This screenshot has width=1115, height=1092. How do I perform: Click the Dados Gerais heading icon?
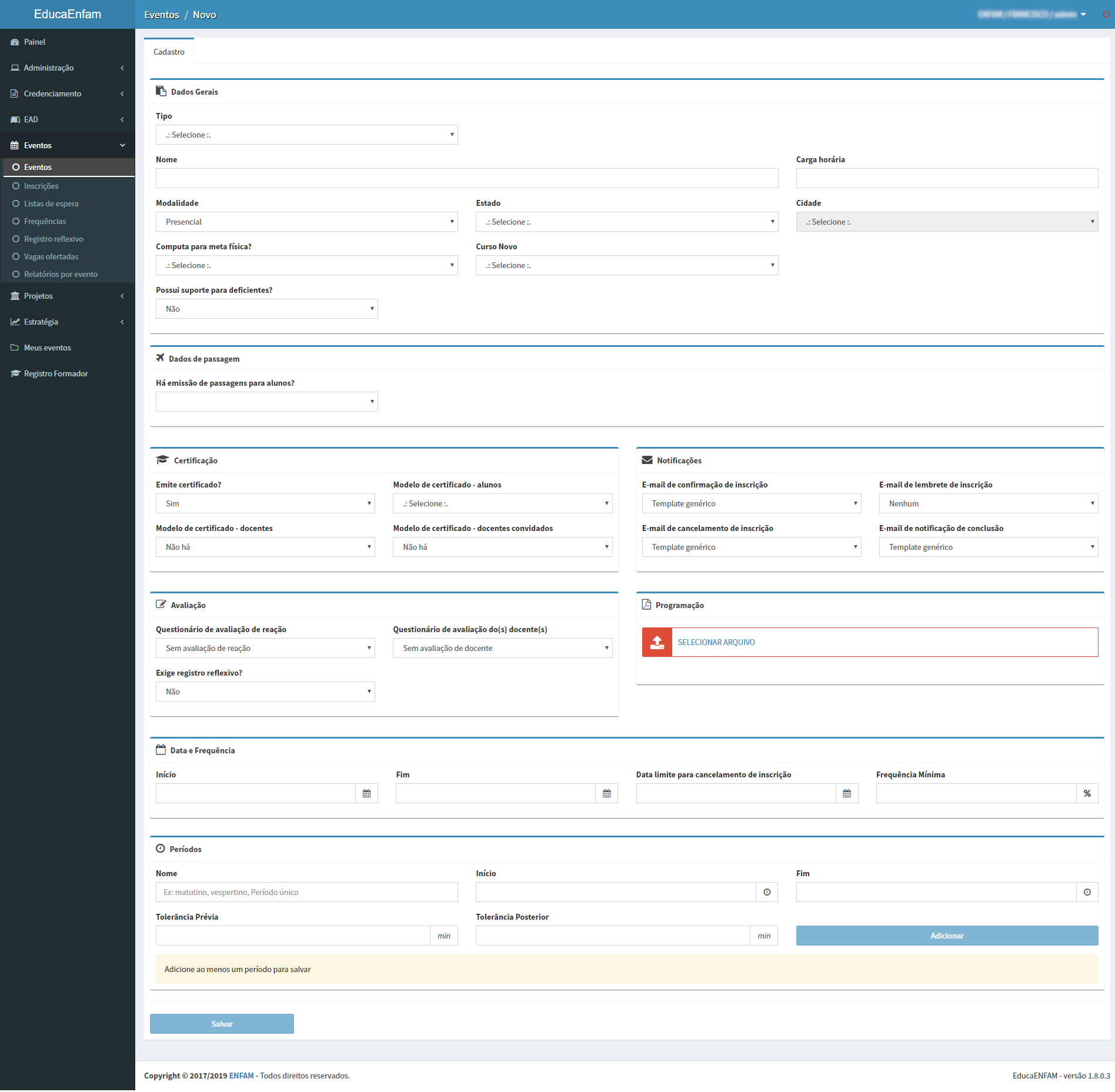pyautogui.click(x=161, y=91)
